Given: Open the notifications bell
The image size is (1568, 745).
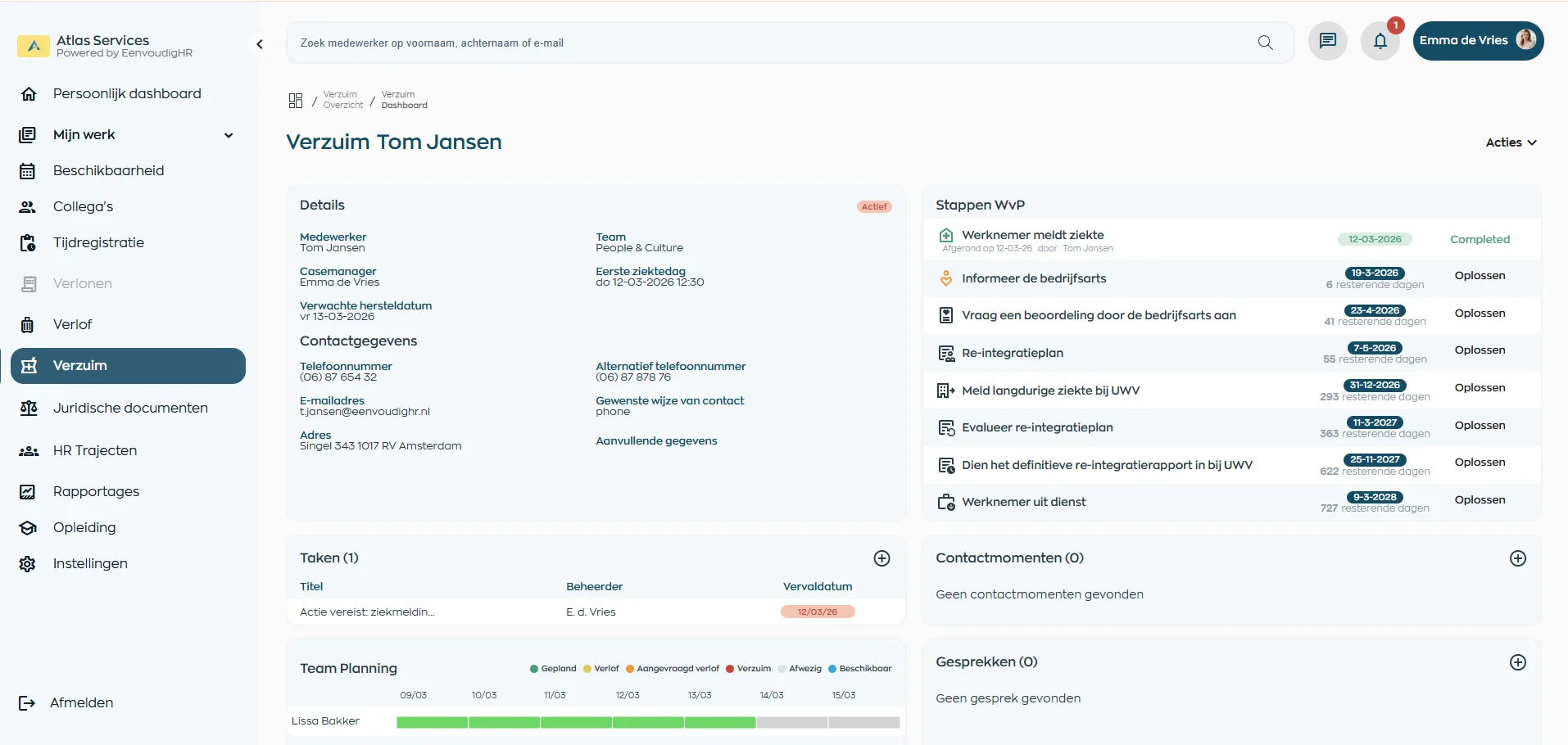Looking at the screenshot, I should point(1380,41).
